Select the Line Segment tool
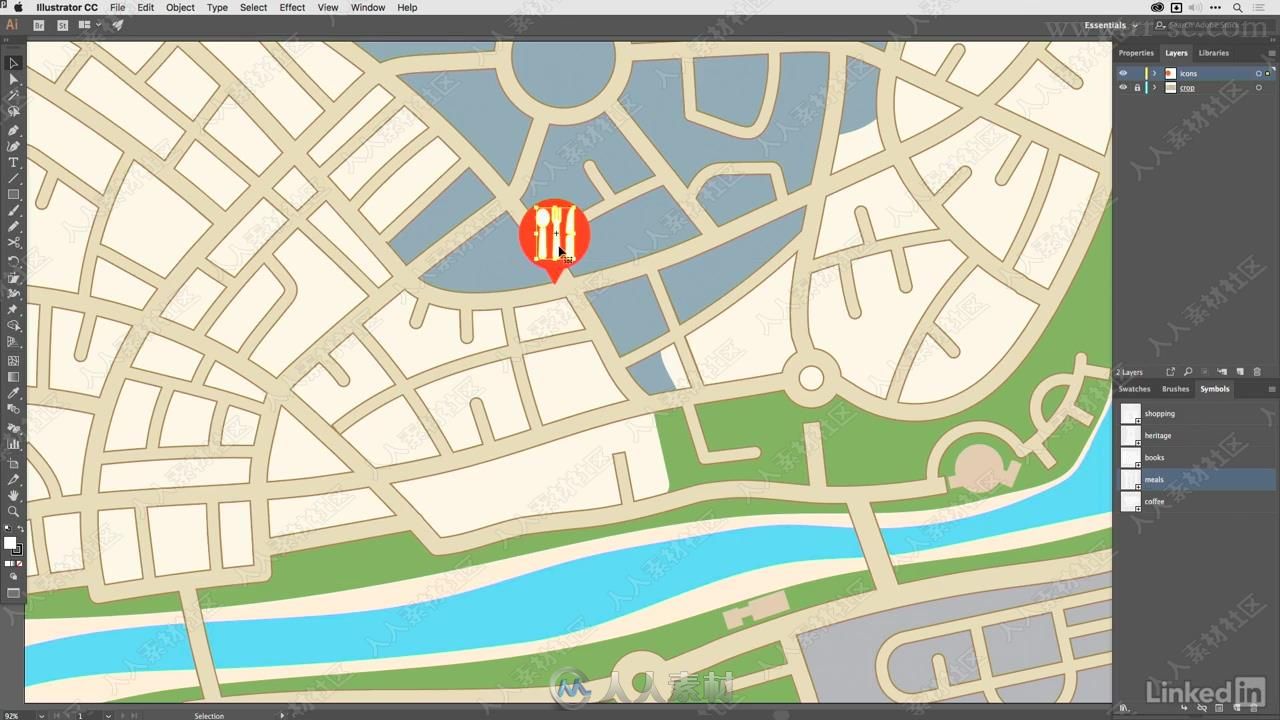This screenshot has width=1280, height=720. pyautogui.click(x=13, y=178)
